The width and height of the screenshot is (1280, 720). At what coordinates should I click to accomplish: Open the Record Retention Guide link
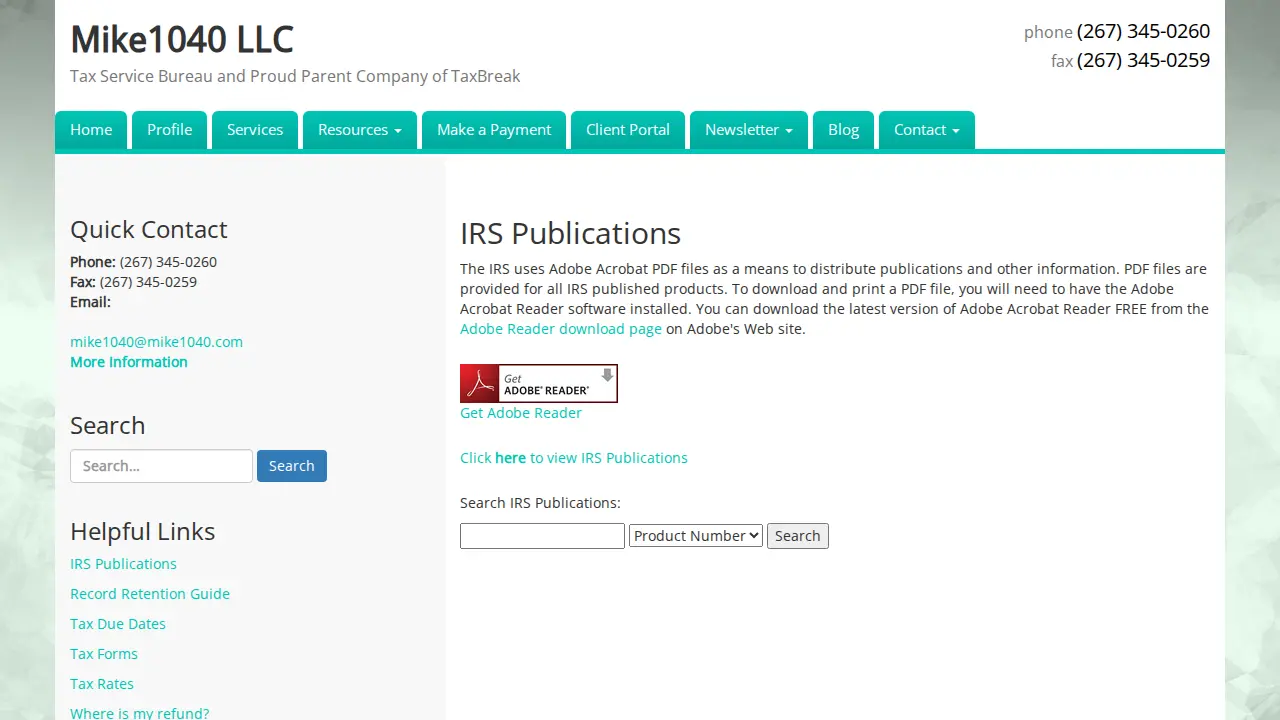(x=150, y=594)
